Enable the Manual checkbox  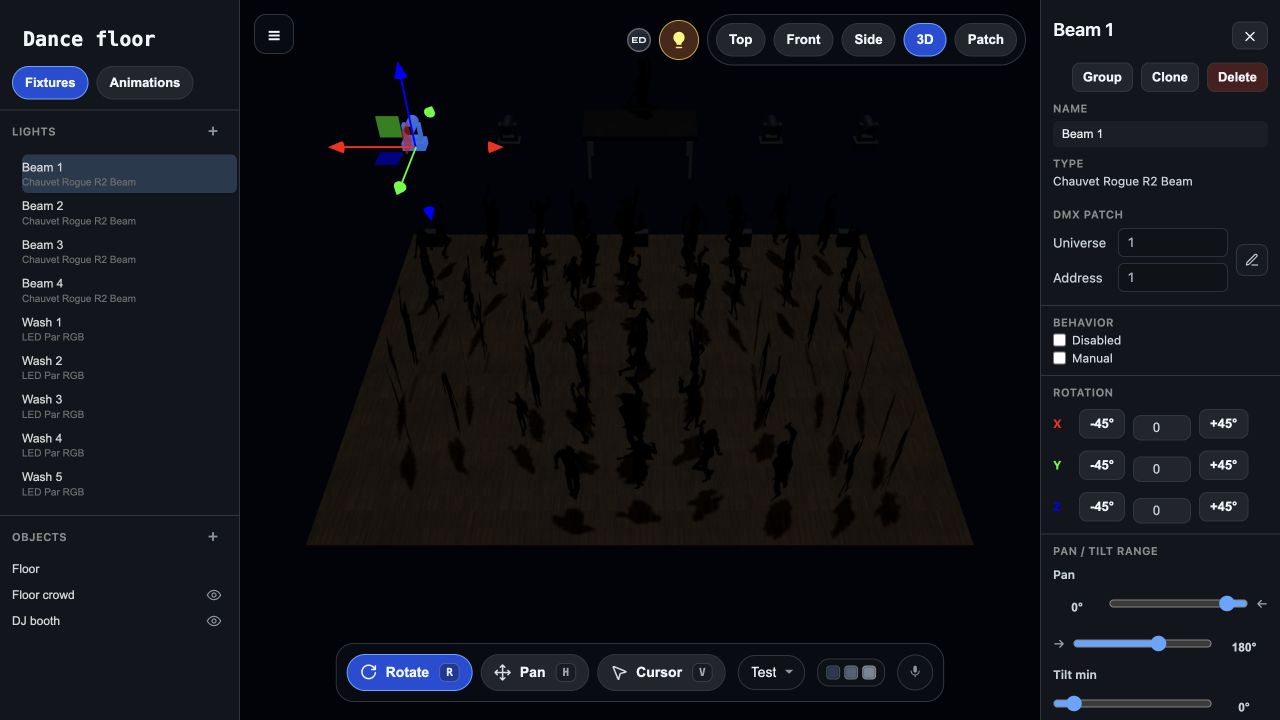click(1060, 358)
